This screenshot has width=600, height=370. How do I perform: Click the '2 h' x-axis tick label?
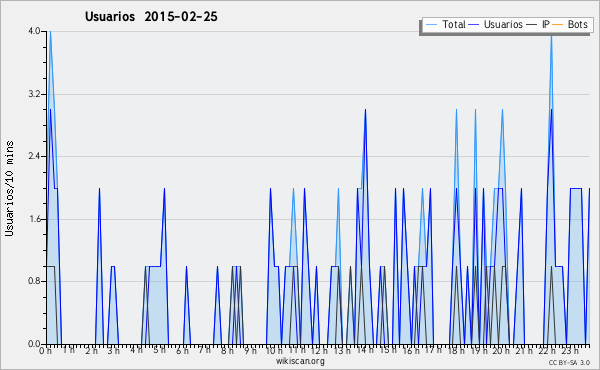pyautogui.click(x=91, y=350)
